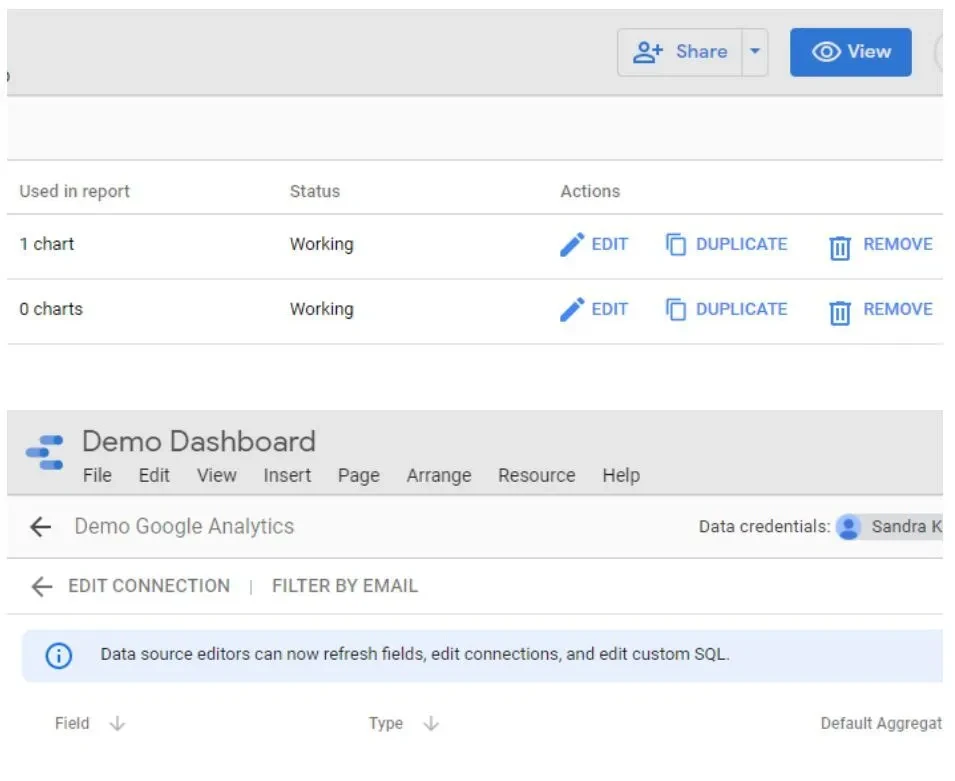Select FILTER BY EMAIL
Viewport: 955px width, 781px height.
click(x=344, y=586)
